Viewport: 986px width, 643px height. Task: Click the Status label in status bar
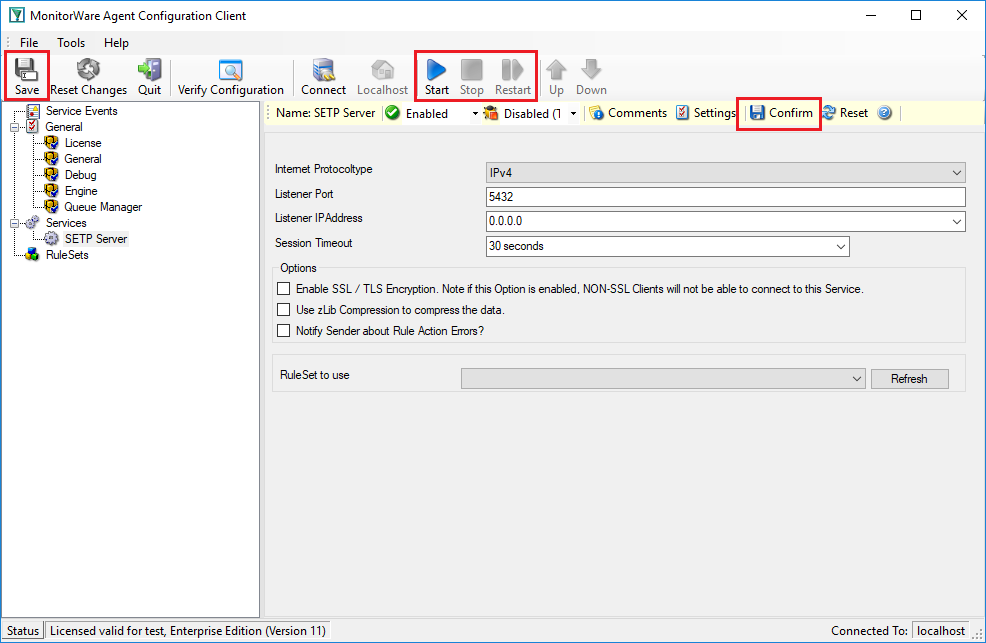tap(23, 630)
